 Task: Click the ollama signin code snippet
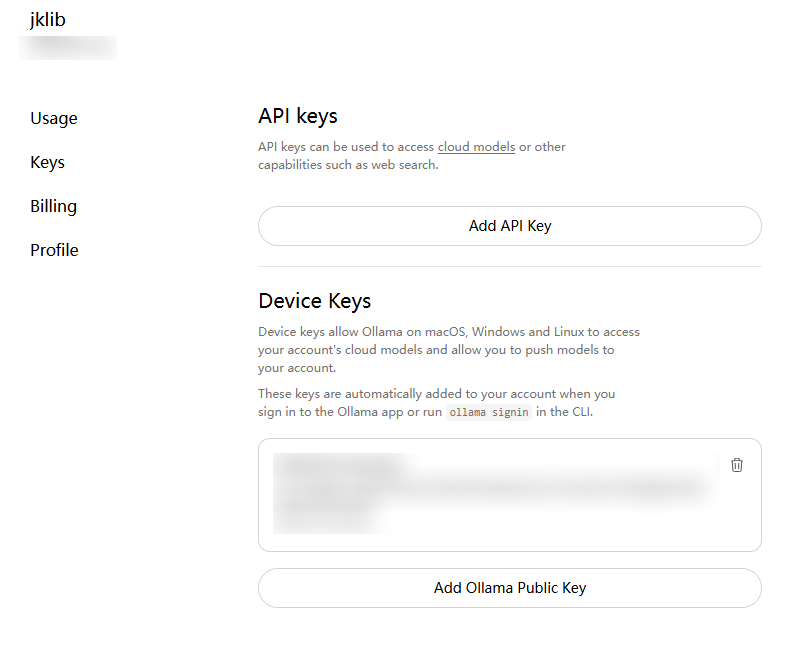point(491,412)
